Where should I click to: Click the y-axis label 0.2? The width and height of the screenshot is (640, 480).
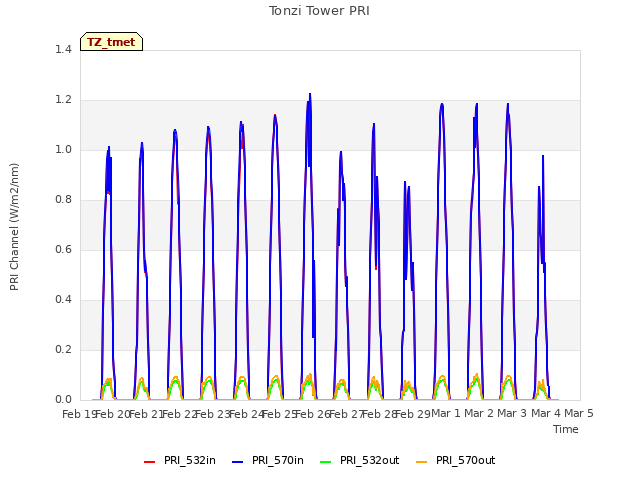tap(63, 349)
